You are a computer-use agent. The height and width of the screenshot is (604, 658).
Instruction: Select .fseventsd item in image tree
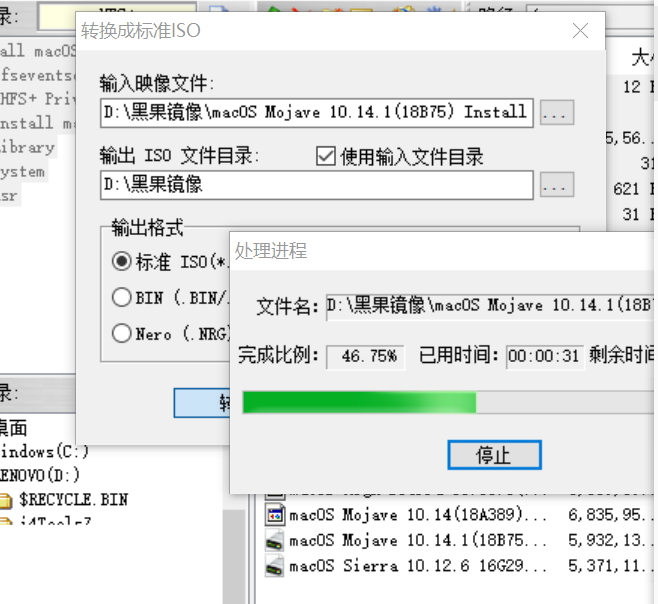click(38, 76)
